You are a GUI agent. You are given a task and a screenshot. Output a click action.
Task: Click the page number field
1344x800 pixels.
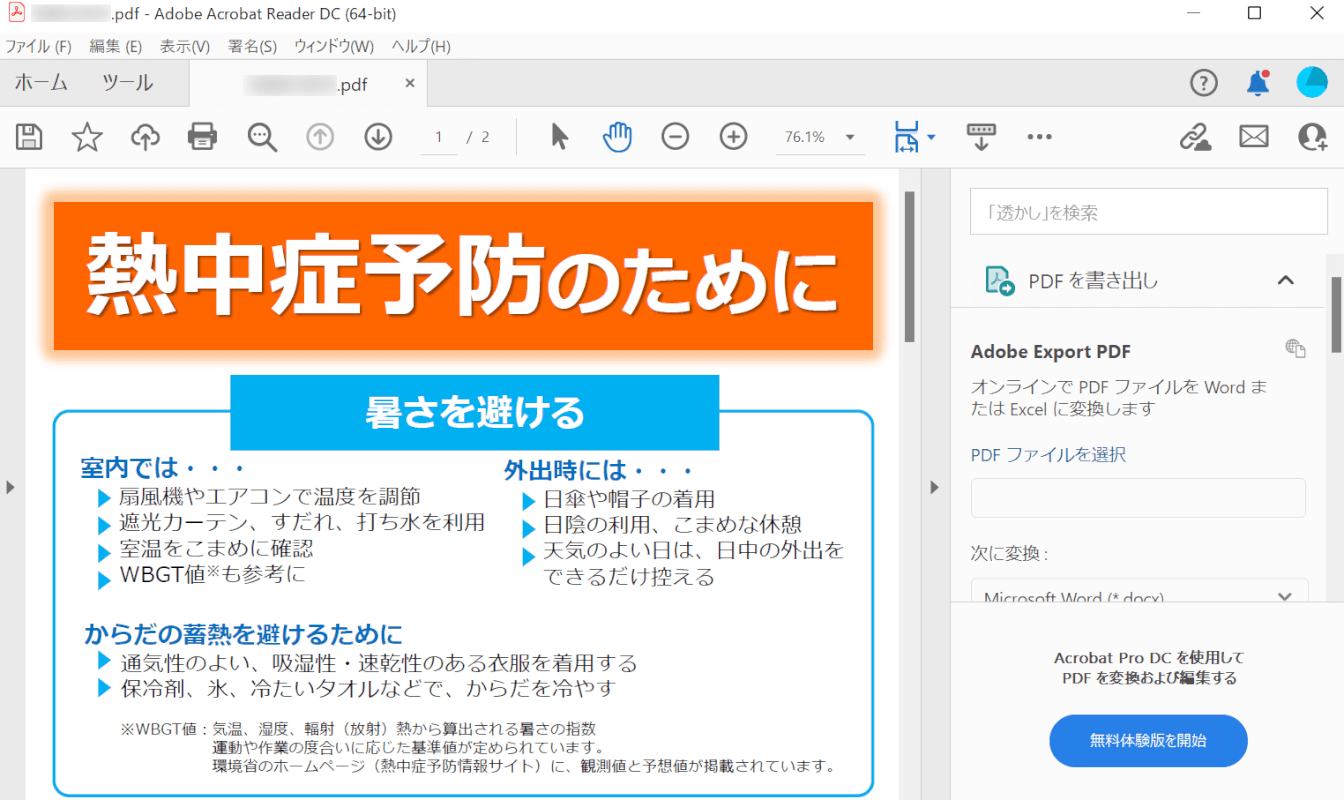(x=439, y=137)
